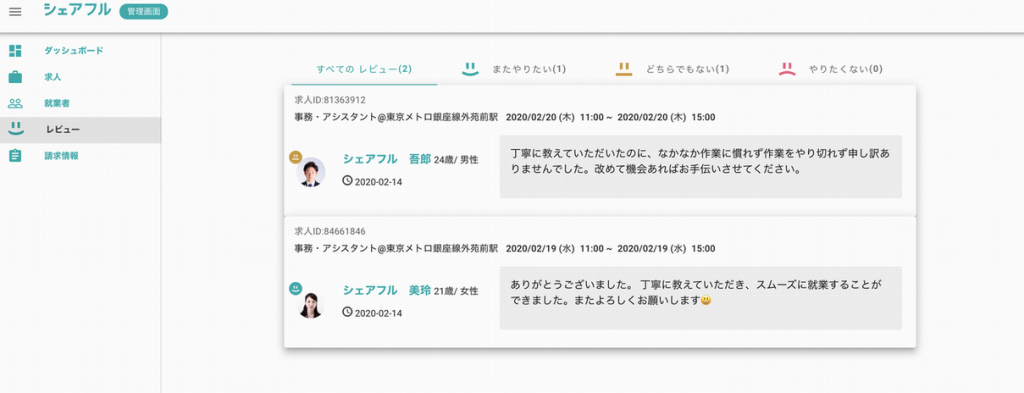The height and width of the screenshot is (393, 1024).
Task: Open worker profile シェアフル 美玲
Action: click(387, 291)
